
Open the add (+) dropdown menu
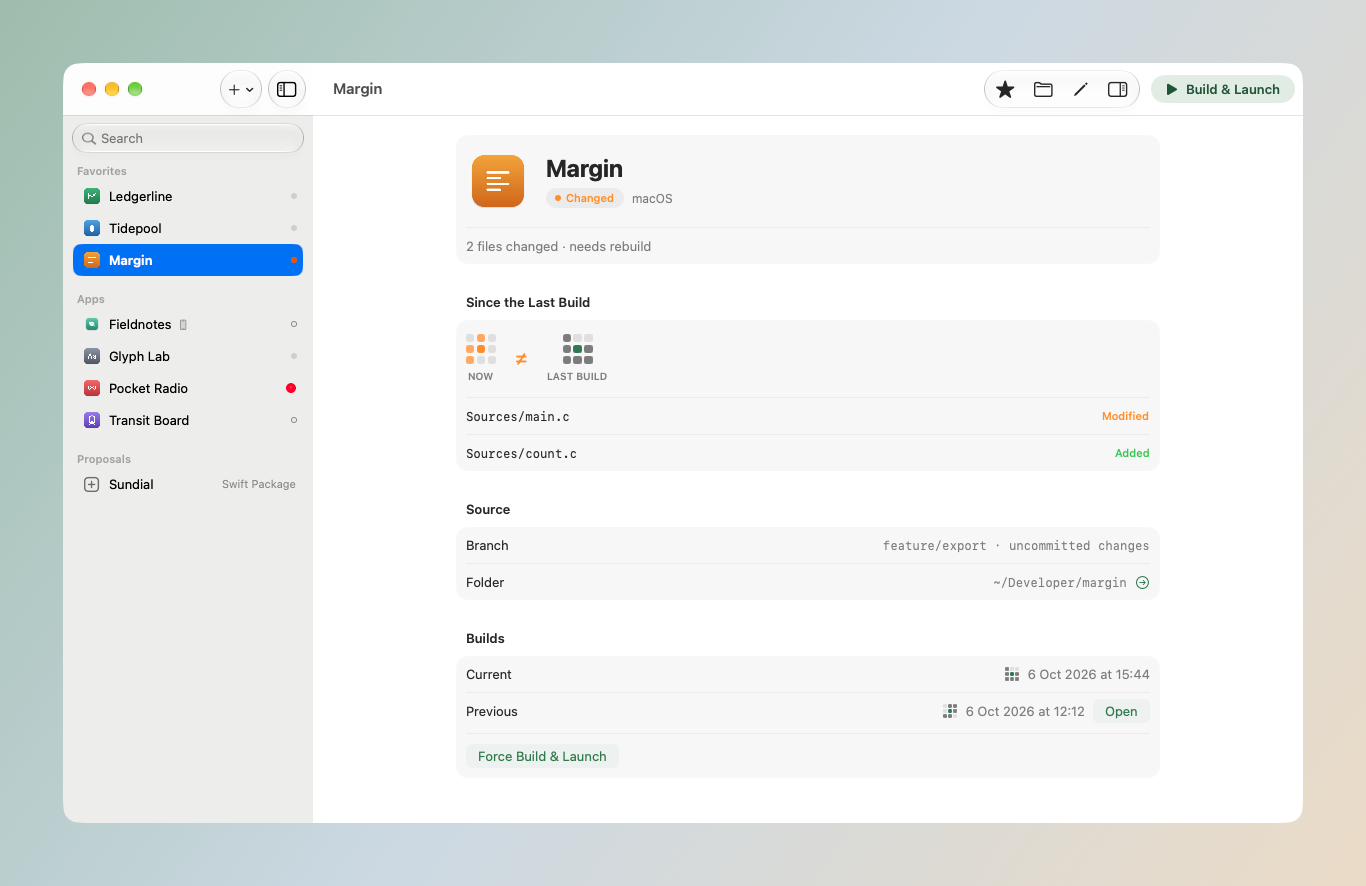(x=241, y=89)
